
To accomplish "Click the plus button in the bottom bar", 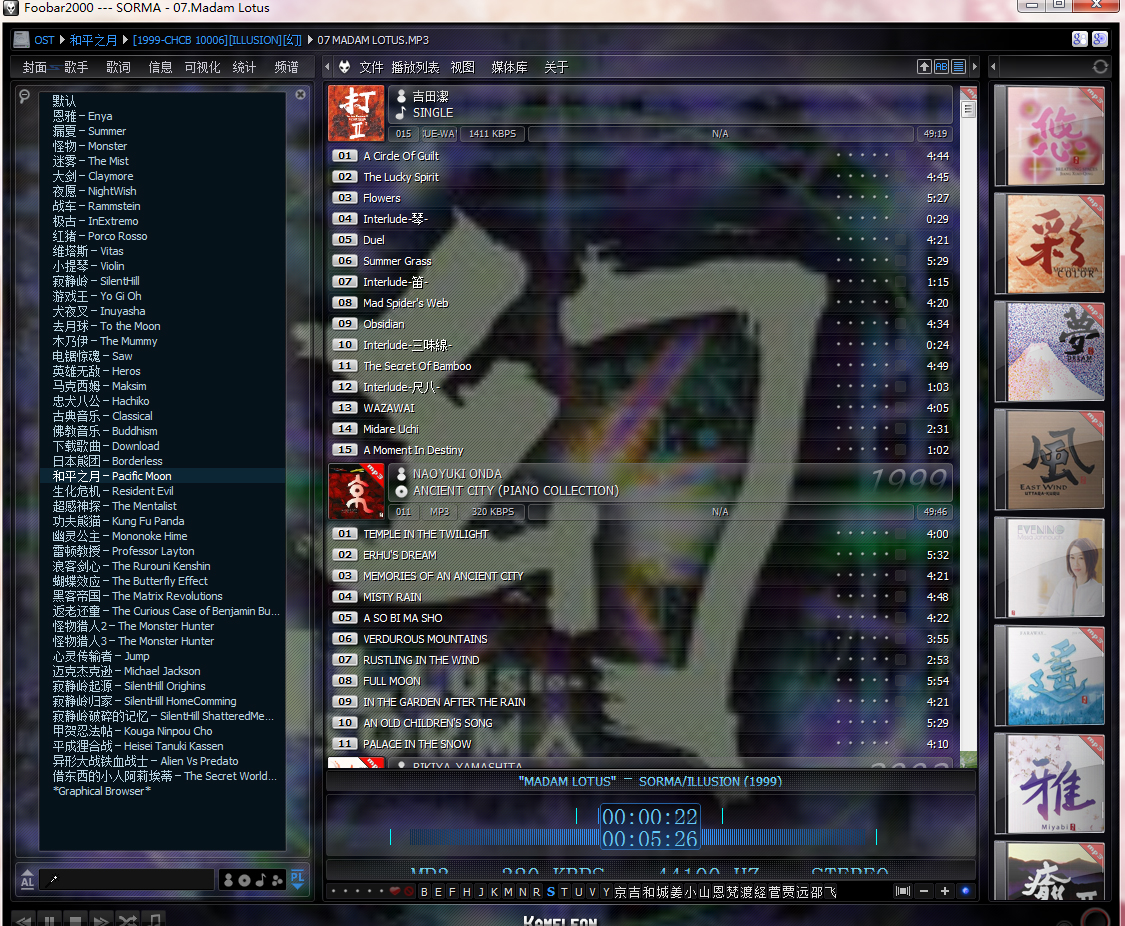I will [x=945, y=891].
